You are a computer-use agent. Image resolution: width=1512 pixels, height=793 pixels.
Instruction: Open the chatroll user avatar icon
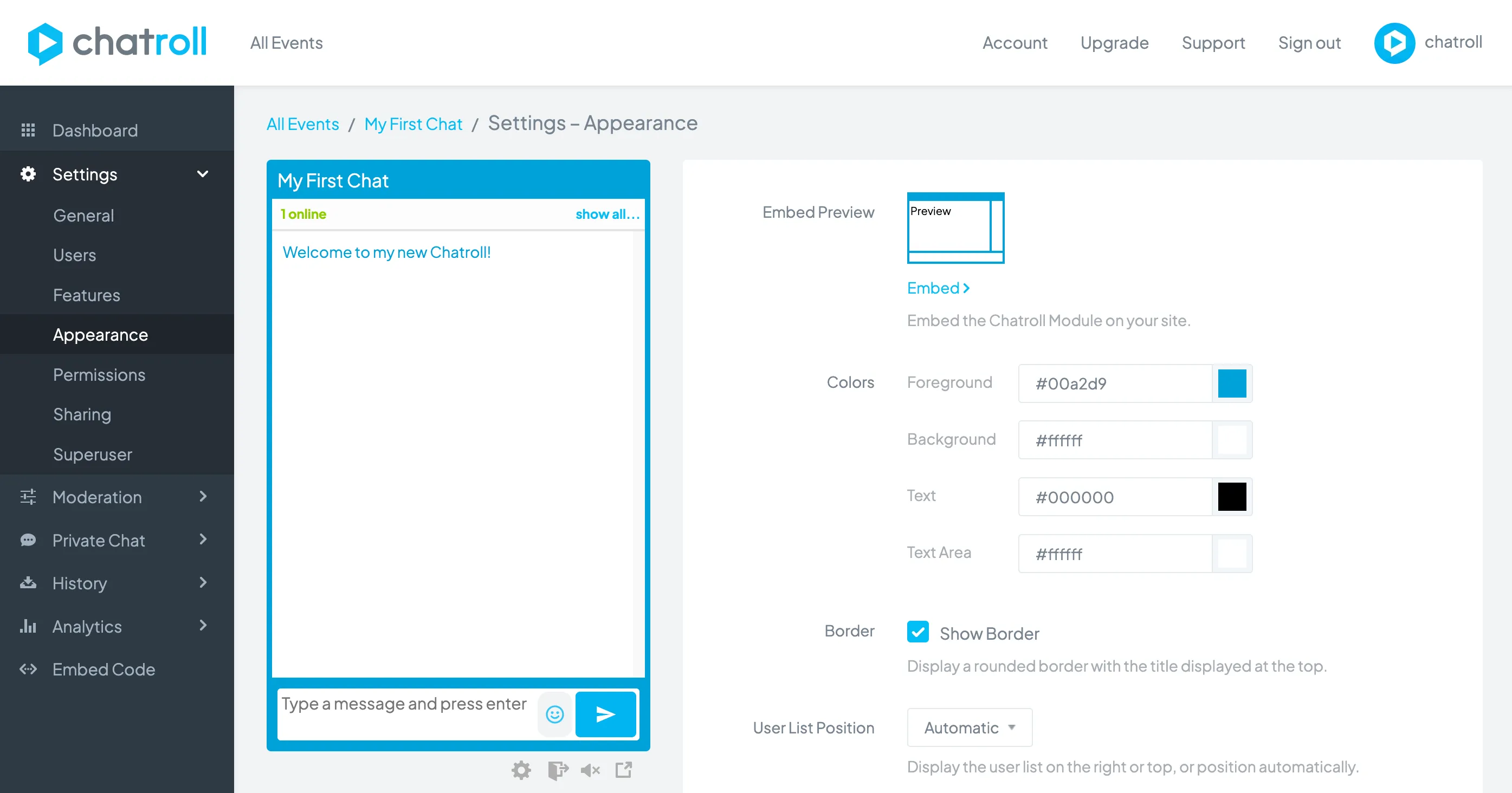(1394, 43)
